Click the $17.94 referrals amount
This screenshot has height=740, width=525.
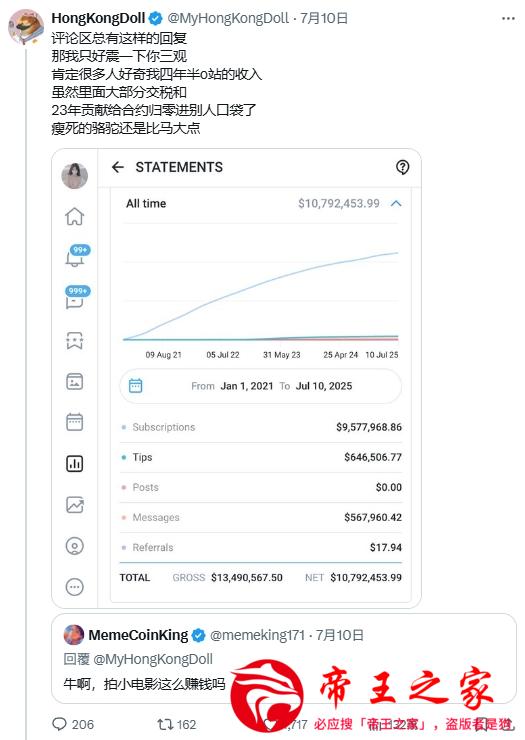click(x=386, y=547)
